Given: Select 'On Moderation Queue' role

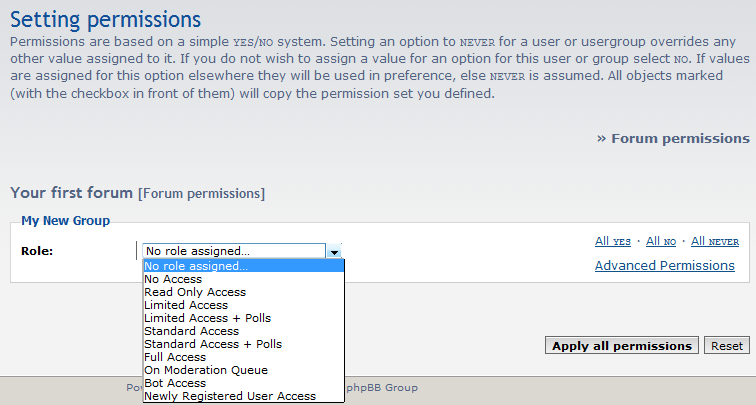Looking at the screenshot, I should click(x=206, y=370).
